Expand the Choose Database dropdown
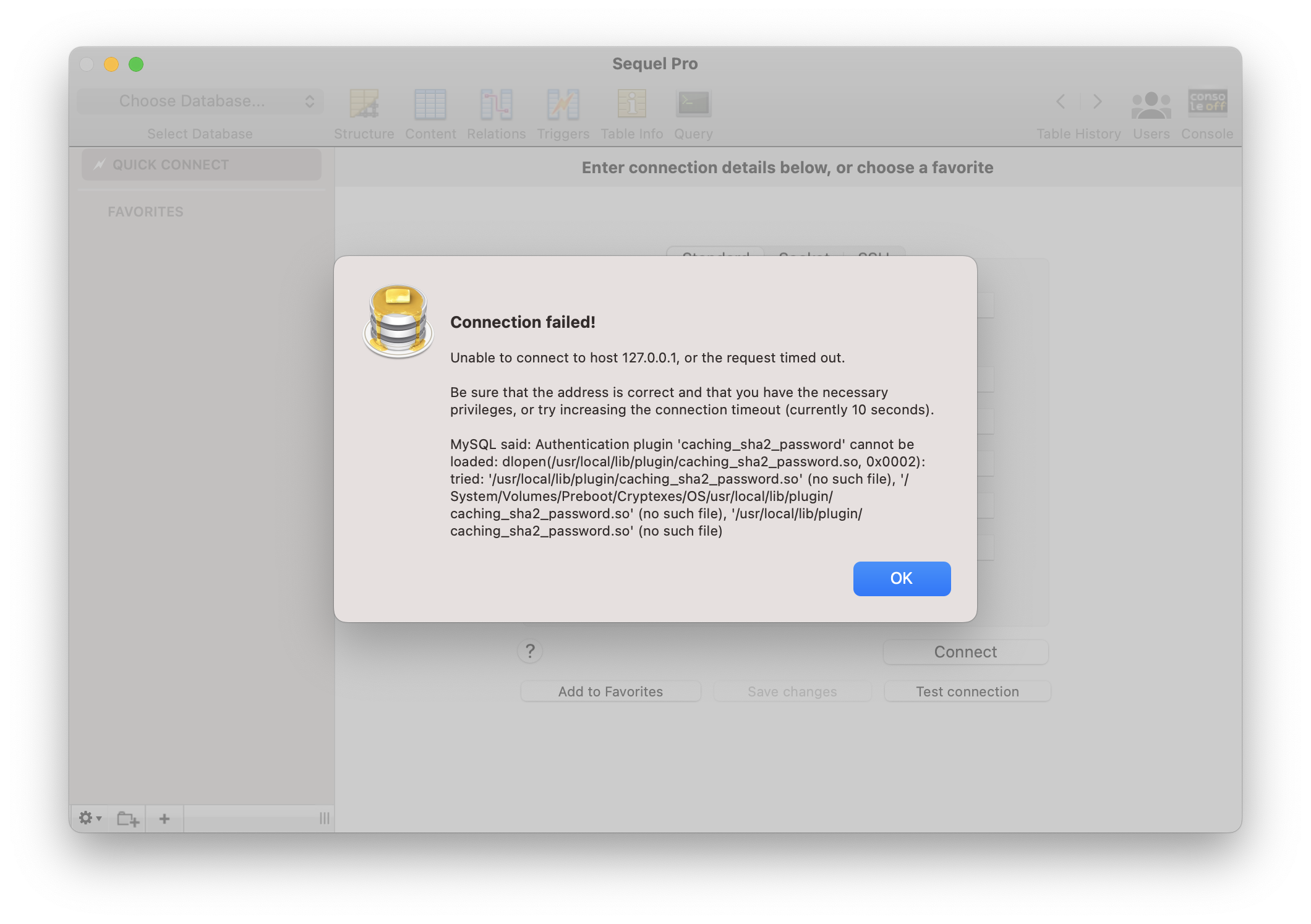Viewport: 1311px width, 924px height. point(200,101)
